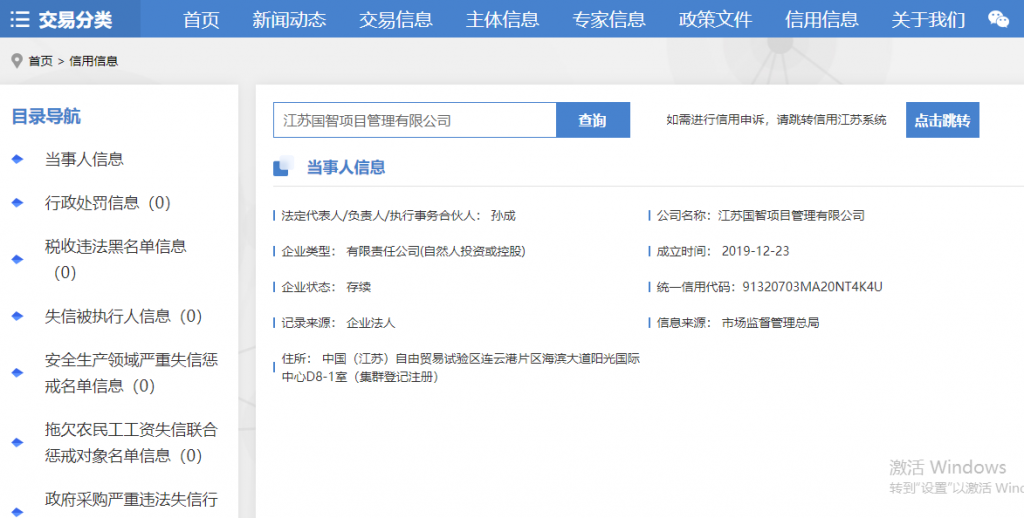Select 安全生产领域严重失信惩戒名单信息 in sidebar
This screenshot has height=518, width=1024.
(x=131, y=372)
